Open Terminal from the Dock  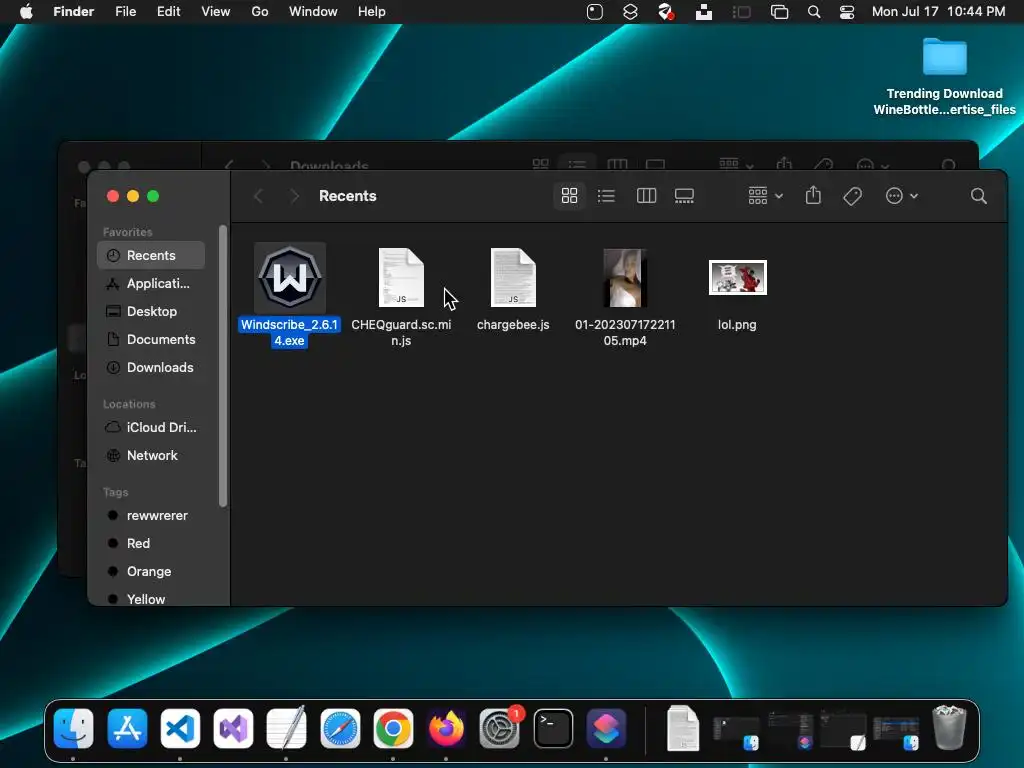coord(553,728)
